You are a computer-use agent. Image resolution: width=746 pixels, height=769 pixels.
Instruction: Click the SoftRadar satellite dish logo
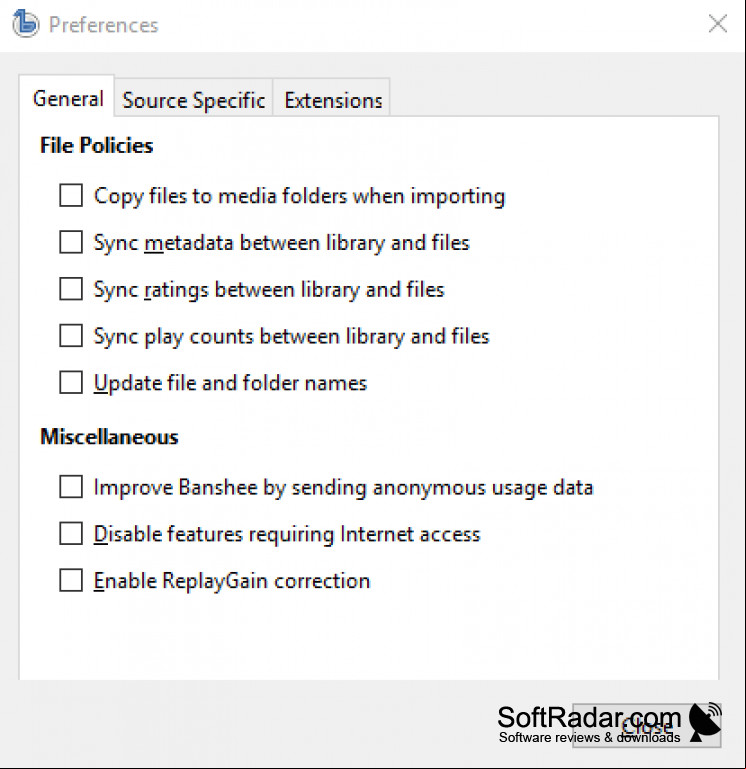click(705, 722)
